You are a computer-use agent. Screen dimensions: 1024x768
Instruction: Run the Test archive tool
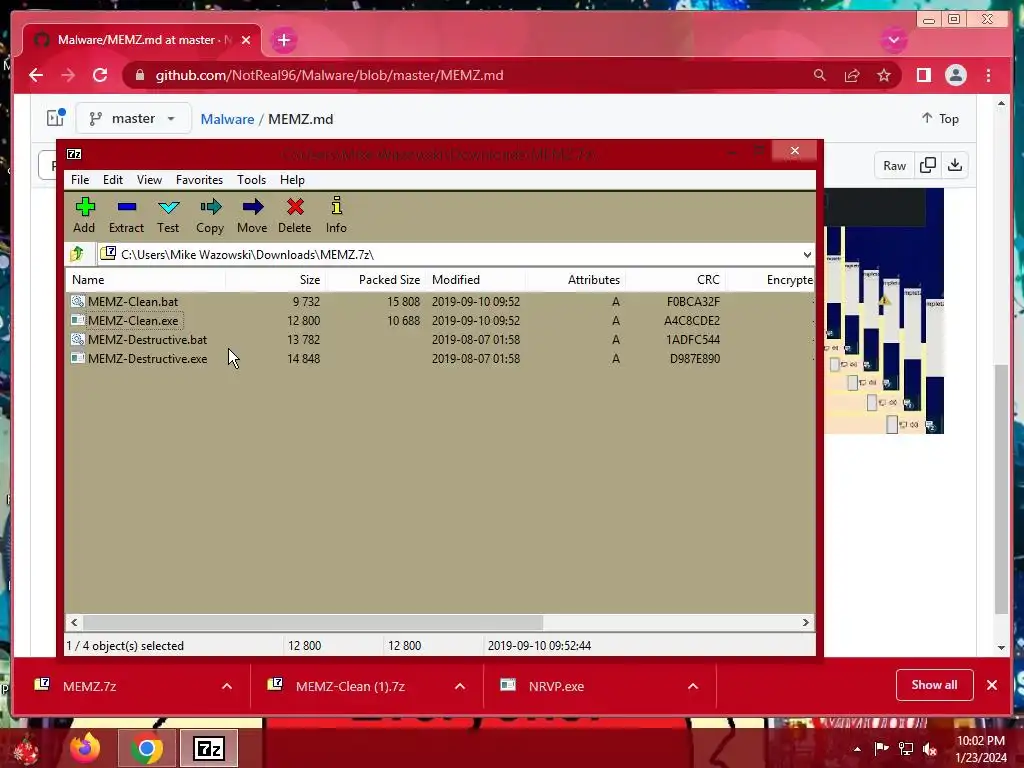[168, 216]
